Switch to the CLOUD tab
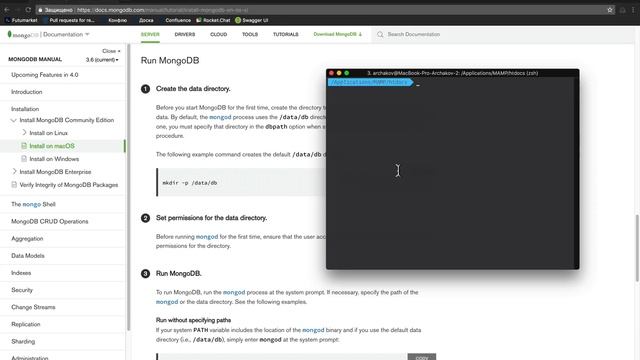This screenshot has height=360, width=640. (218, 34)
